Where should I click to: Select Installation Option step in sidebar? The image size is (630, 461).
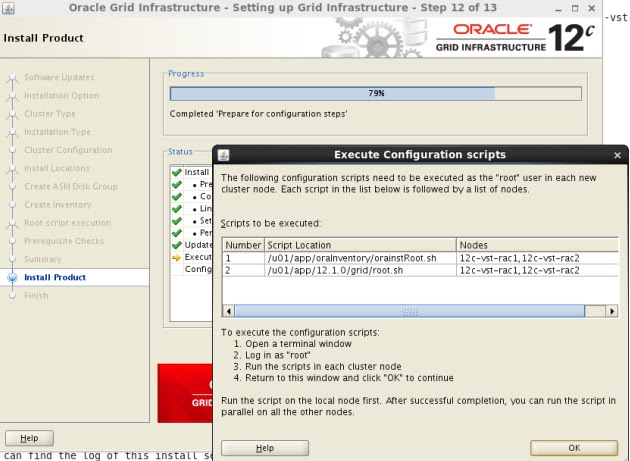61,95
